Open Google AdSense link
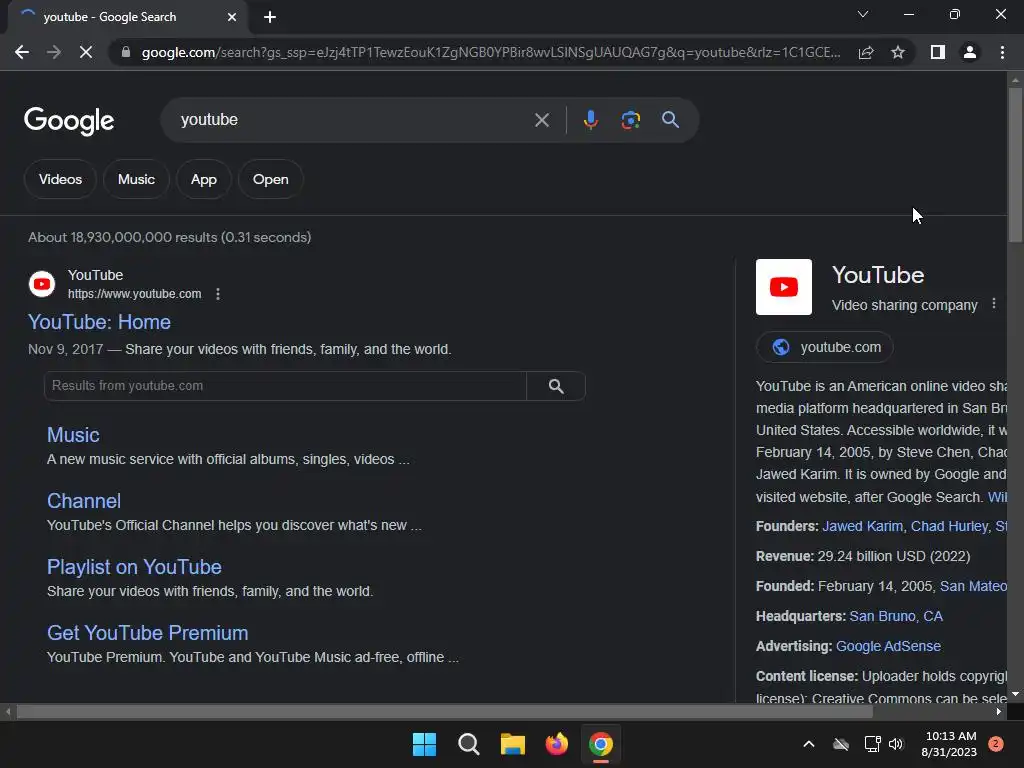 (888, 647)
